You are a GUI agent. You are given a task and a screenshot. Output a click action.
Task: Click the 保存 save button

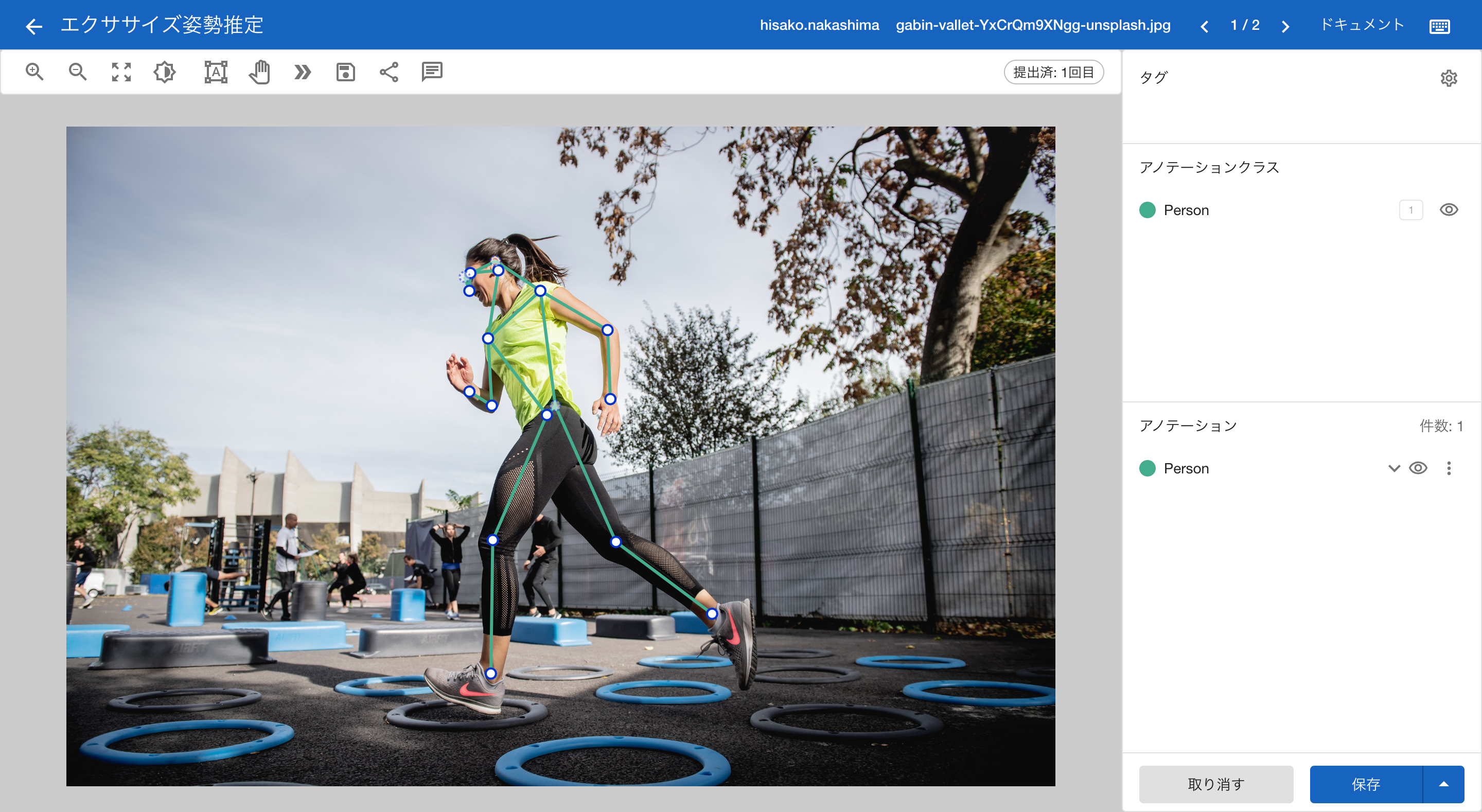click(1365, 784)
